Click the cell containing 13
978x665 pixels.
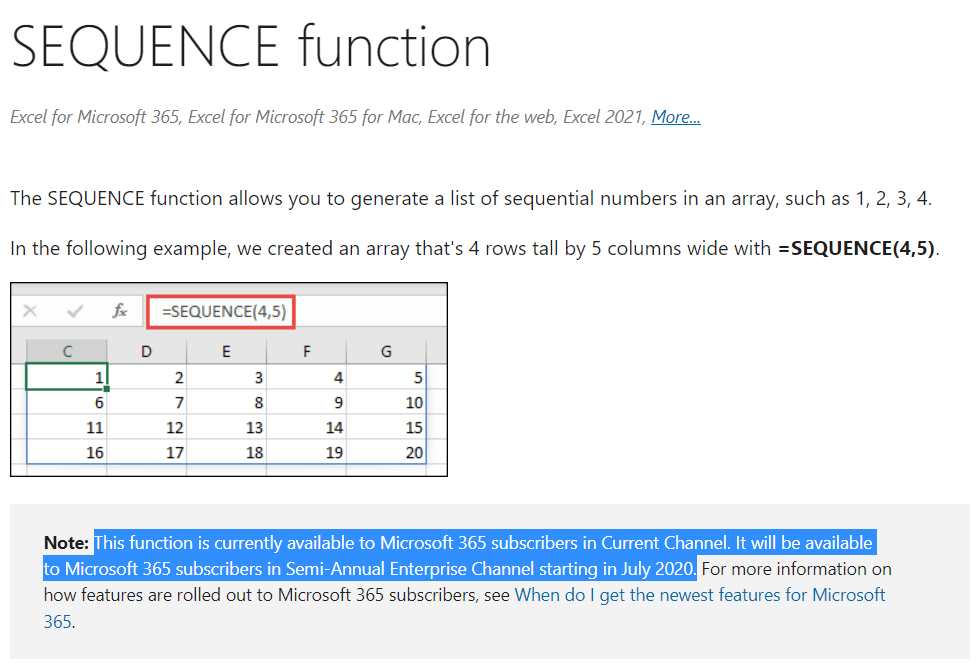pos(226,427)
